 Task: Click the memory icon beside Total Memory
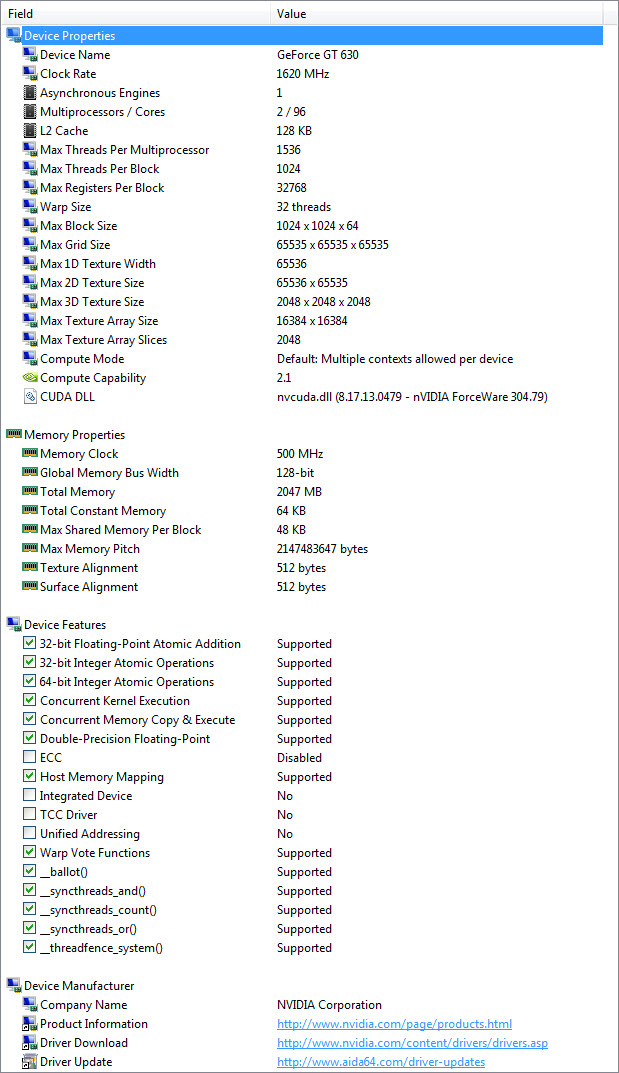pyautogui.click(x=29, y=491)
